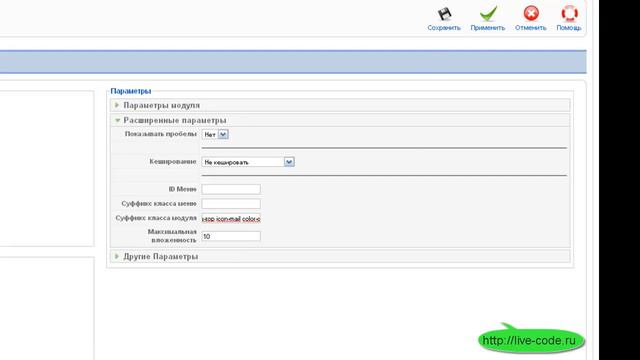Open the Помощь lifebuoy help icon

point(569,13)
